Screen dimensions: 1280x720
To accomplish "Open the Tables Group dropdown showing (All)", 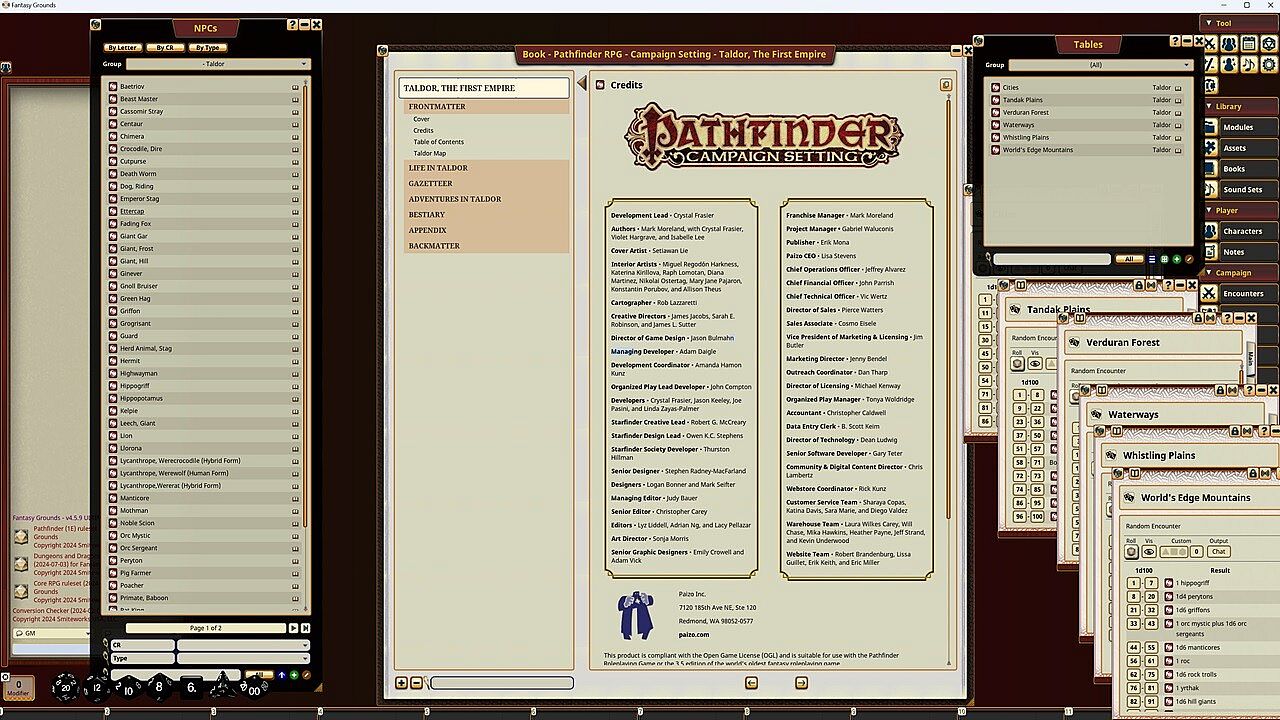I will coord(1095,65).
